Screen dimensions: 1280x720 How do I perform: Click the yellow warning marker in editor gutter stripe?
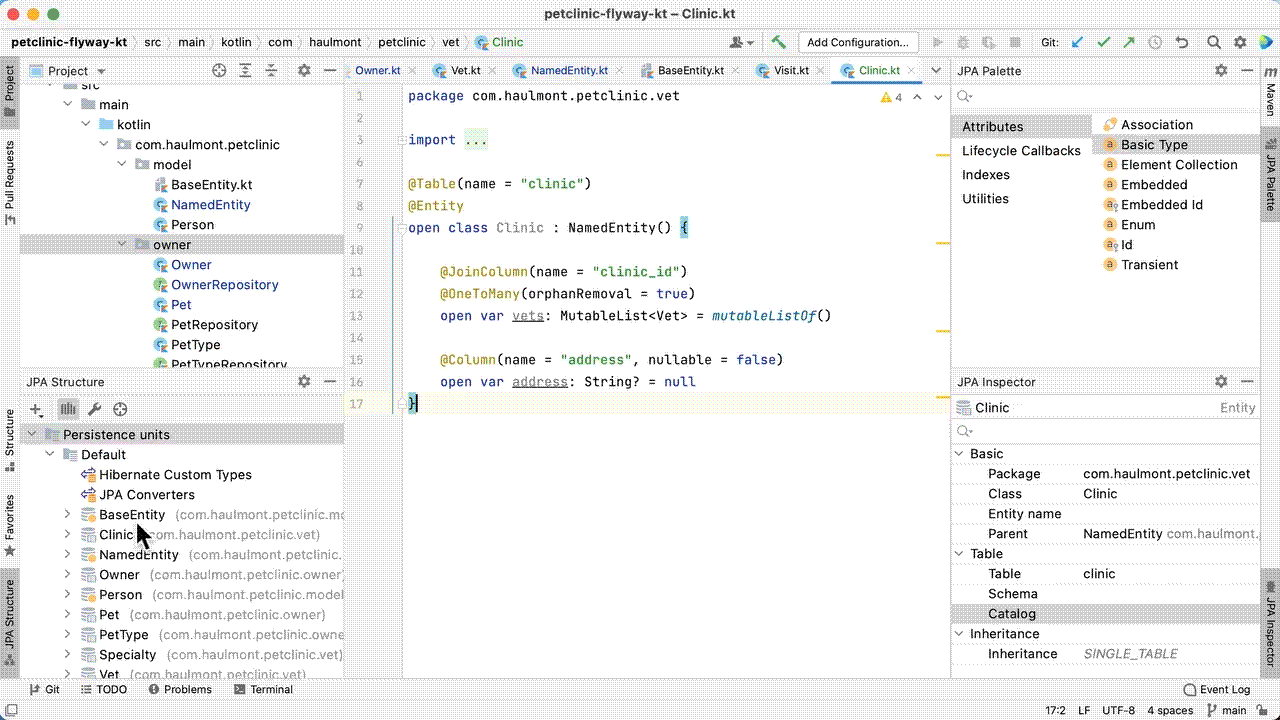942,156
